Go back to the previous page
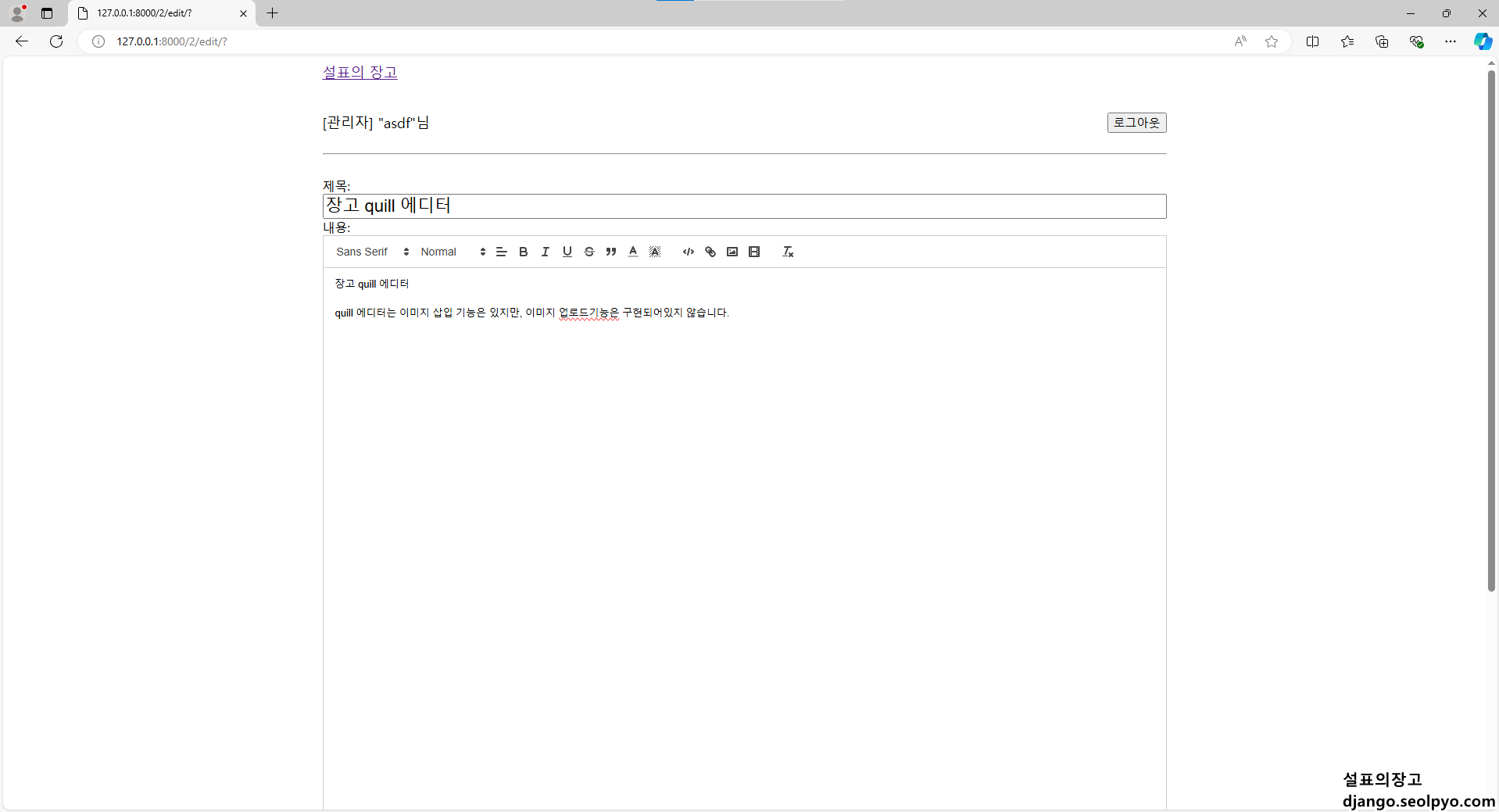The image size is (1499, 812). tap(22, 41)
